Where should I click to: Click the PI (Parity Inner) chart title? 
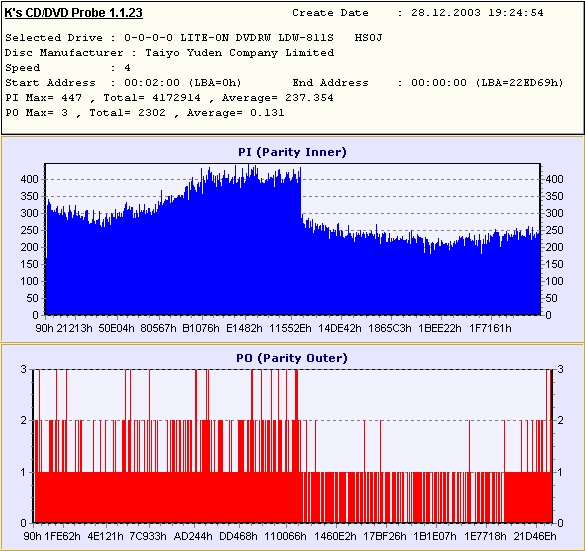(292, 152)
